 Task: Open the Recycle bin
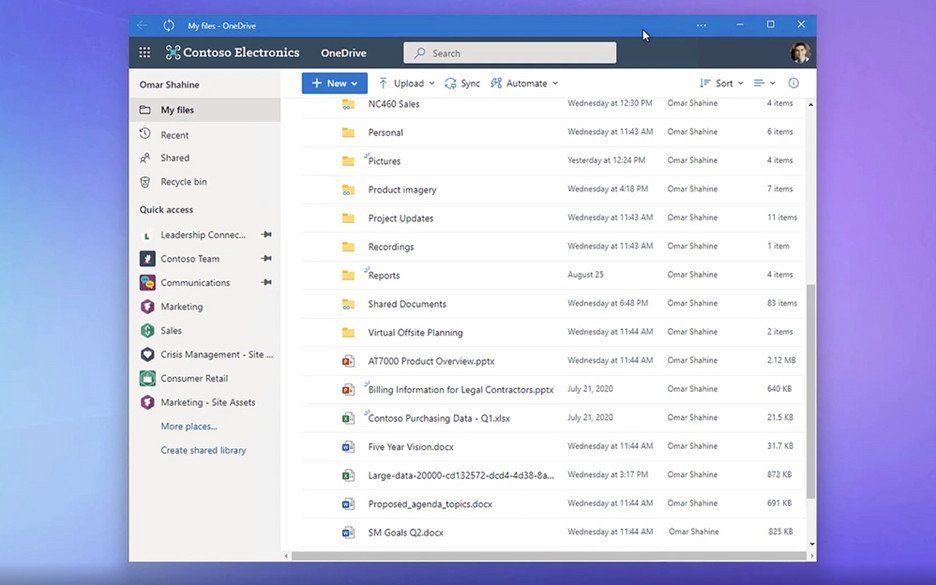click(181, 181)
